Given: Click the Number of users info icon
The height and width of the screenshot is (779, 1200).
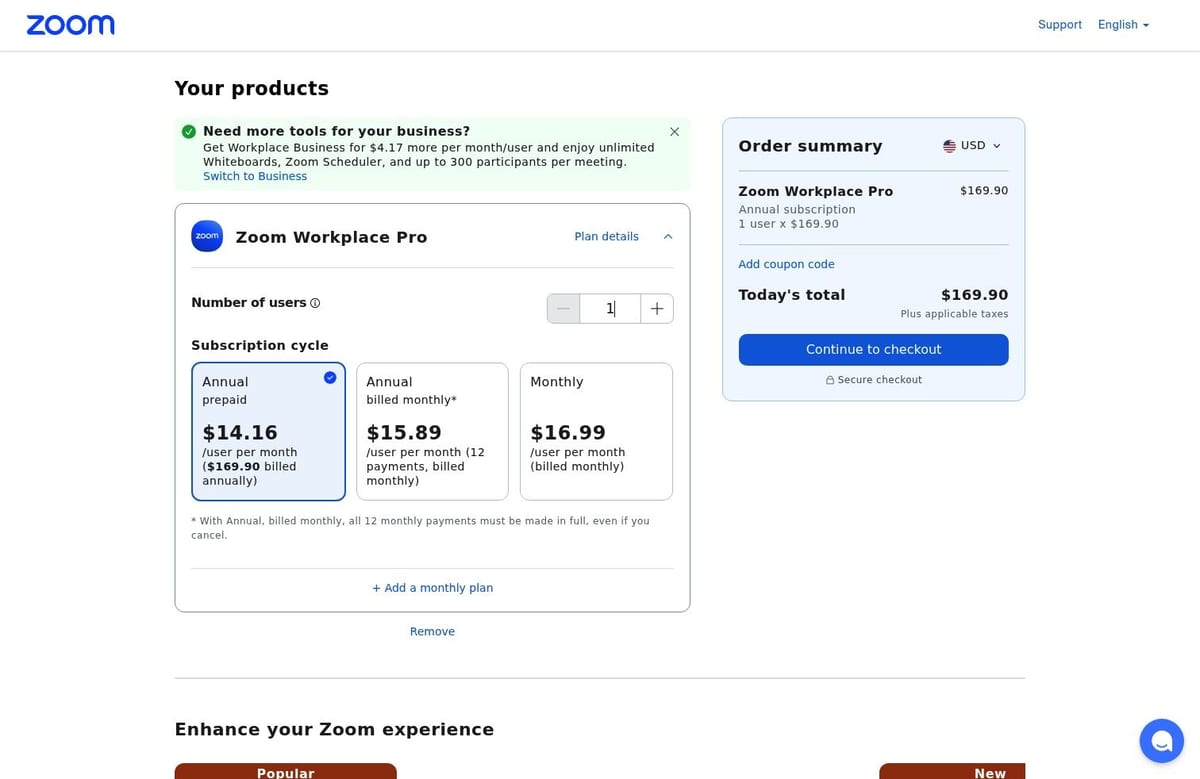Looking at the screenshot, I should pyautogui.click(x=315, y=303).
